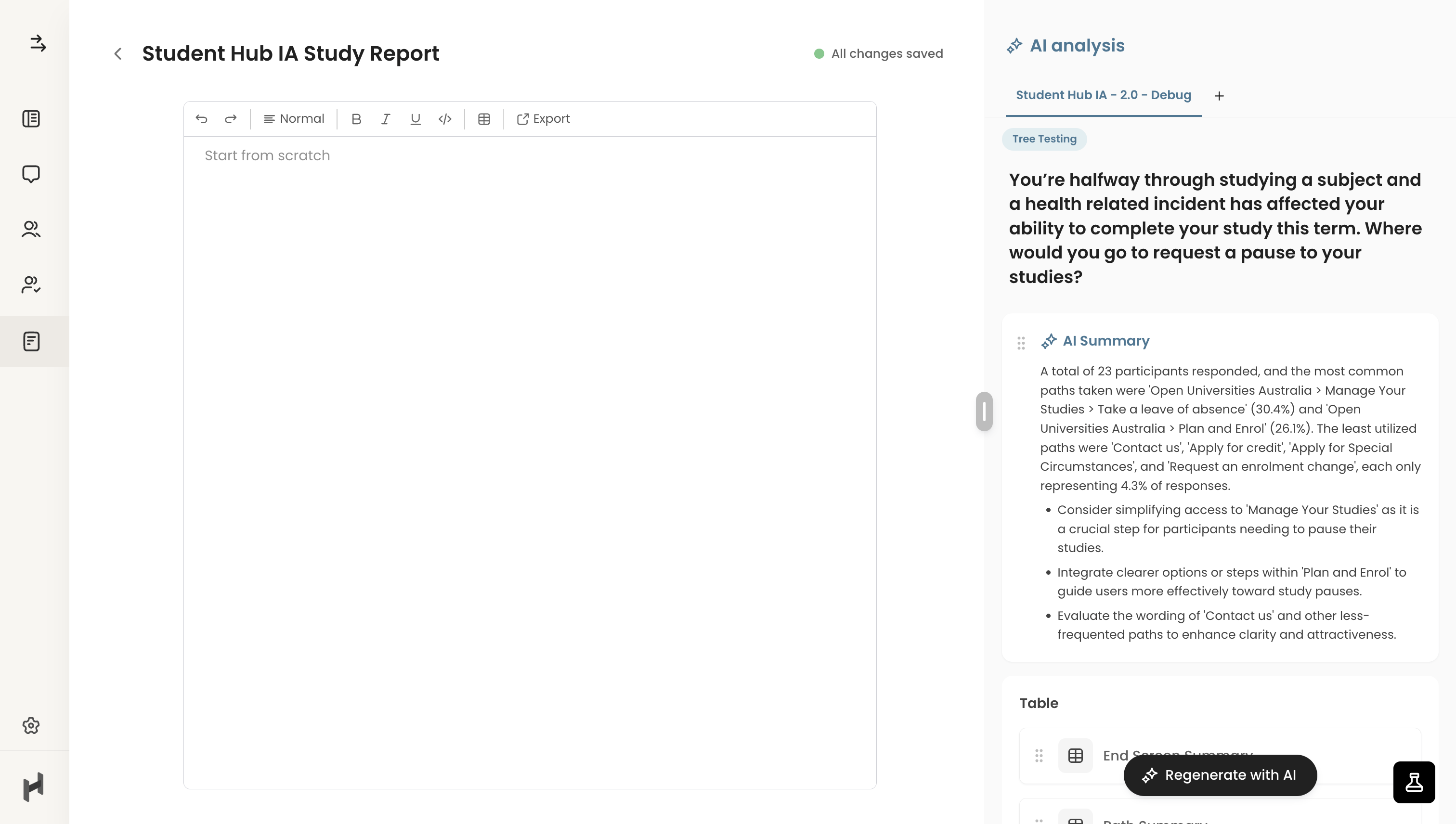Insert a table from the toolbar
Viewport: 1456px width, 824px height.
(x=484, y=119)
